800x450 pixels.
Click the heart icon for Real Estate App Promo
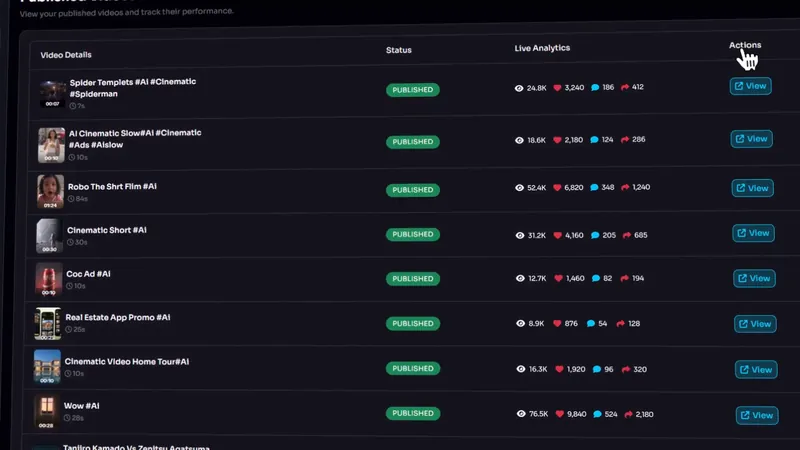[557, 323]
